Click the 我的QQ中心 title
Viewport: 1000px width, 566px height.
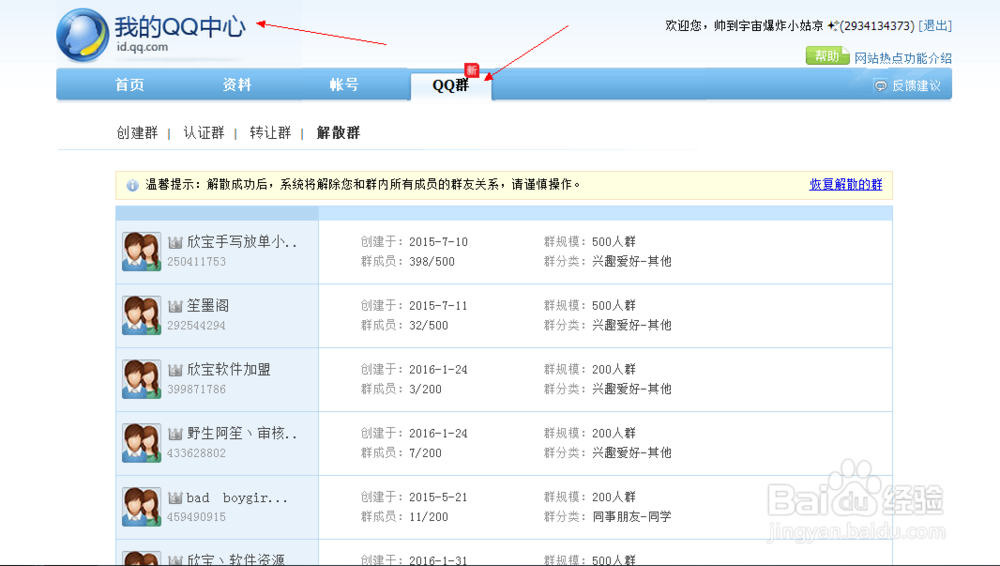pos(180,26)
